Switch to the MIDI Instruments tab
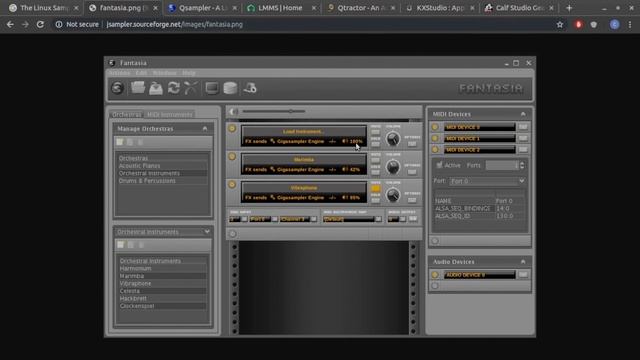This screenshot has height=360, width=640. point(169,115)
